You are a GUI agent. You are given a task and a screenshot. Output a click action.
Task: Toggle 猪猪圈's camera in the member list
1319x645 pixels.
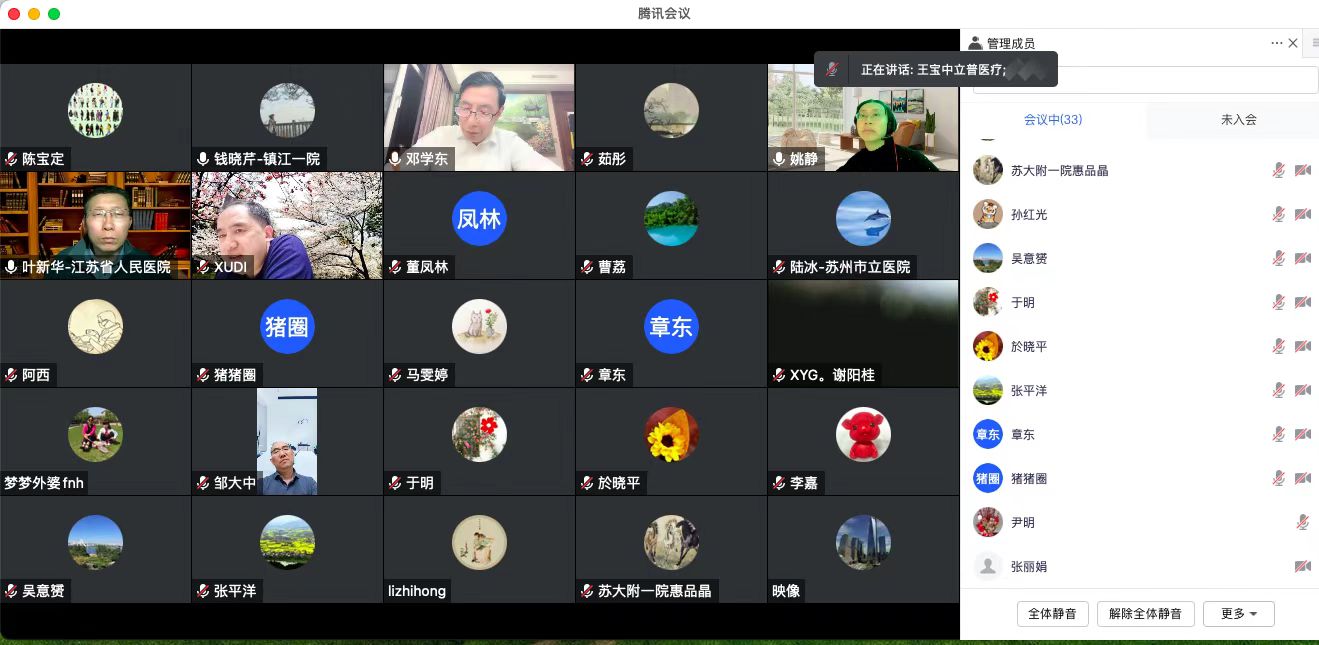[1302, 478]
